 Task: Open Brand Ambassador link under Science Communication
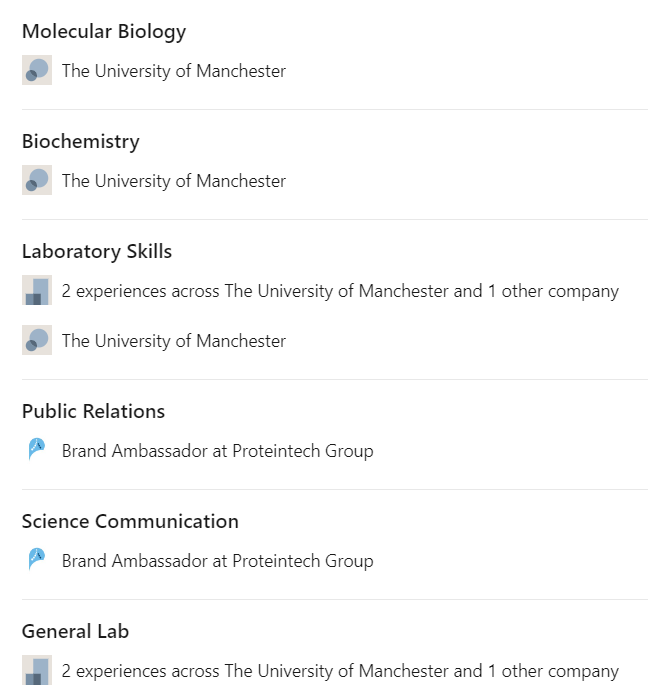tap(217, 561)
